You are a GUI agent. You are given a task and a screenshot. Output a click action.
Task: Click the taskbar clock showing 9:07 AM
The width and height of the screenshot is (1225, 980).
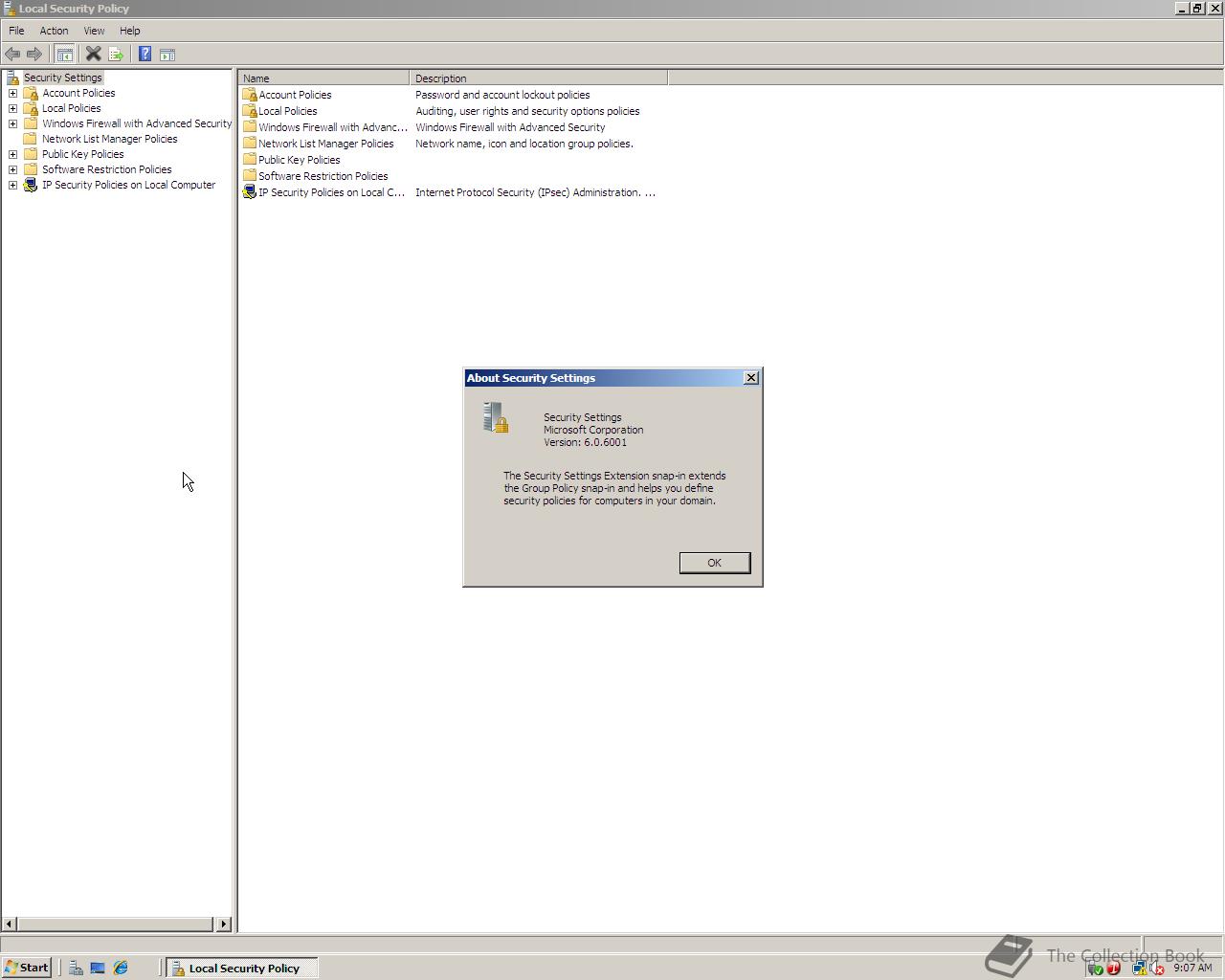point(1192,968)
